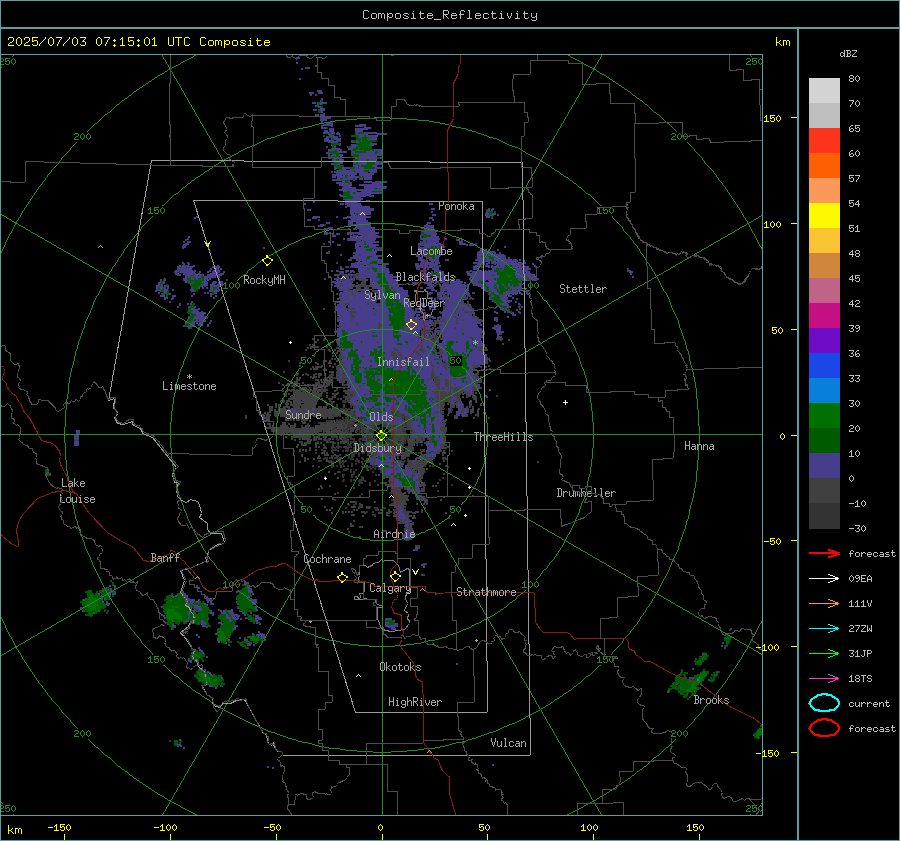Click the yellow diamond marker above Calgary
Viewport: 900px width, 841px height.
tap(395, 576)
